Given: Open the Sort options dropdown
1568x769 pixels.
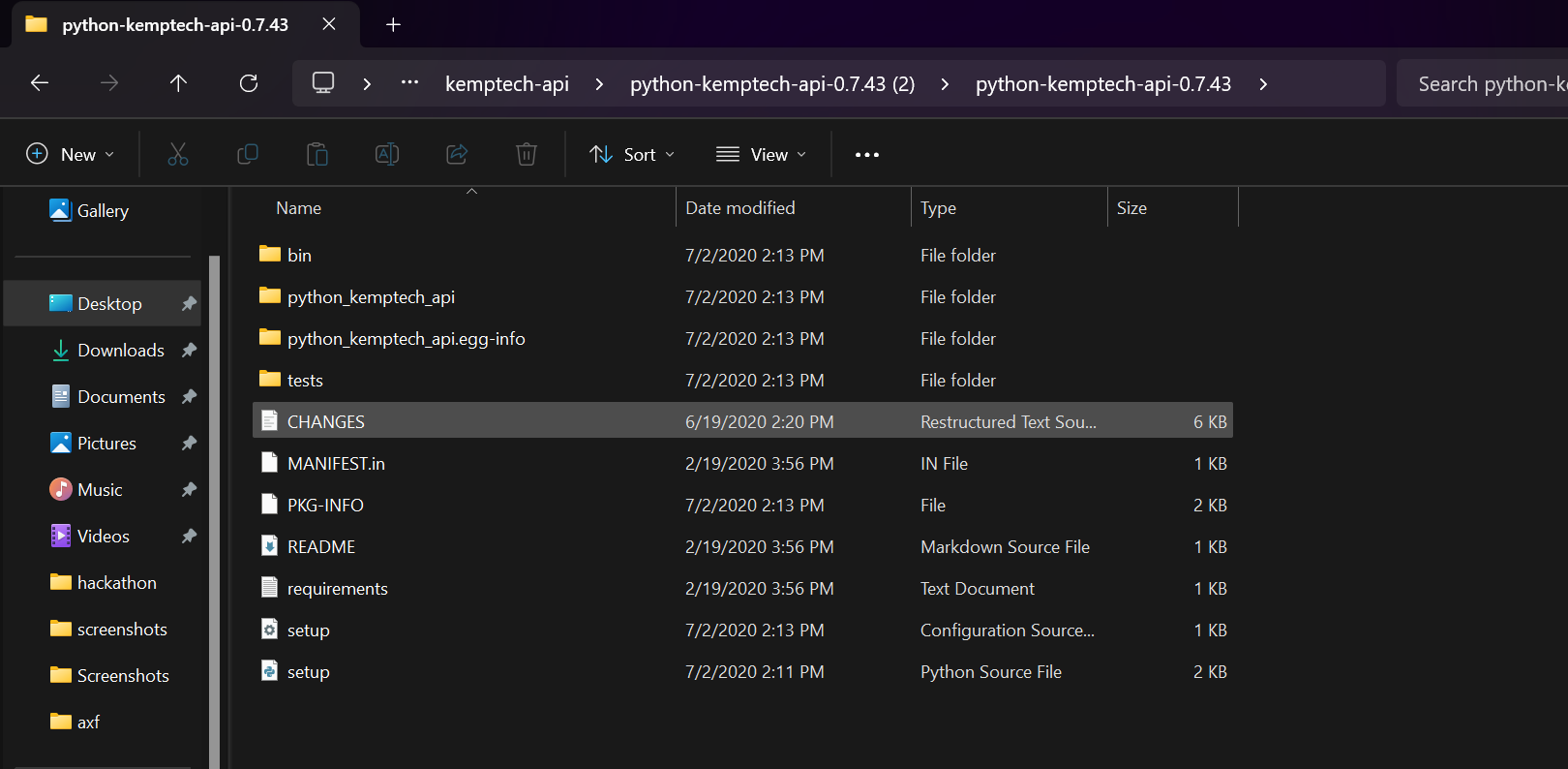Looking at the screenshot, I should tap(632, 154).
